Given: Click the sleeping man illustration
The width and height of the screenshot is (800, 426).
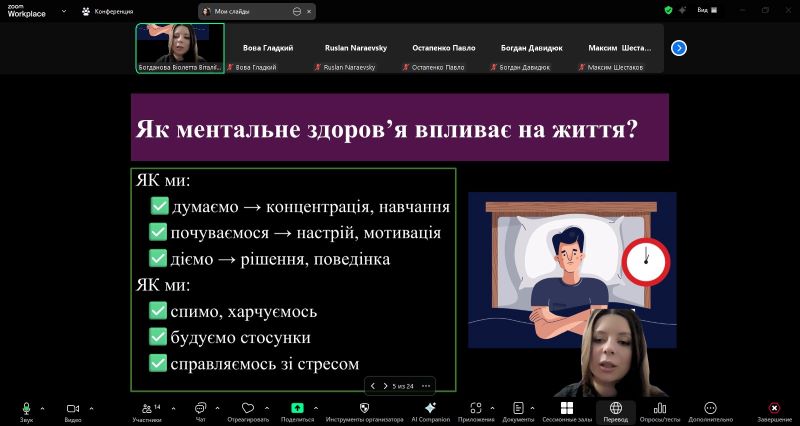Looking at the screenshot, I should tap(572, 269).
